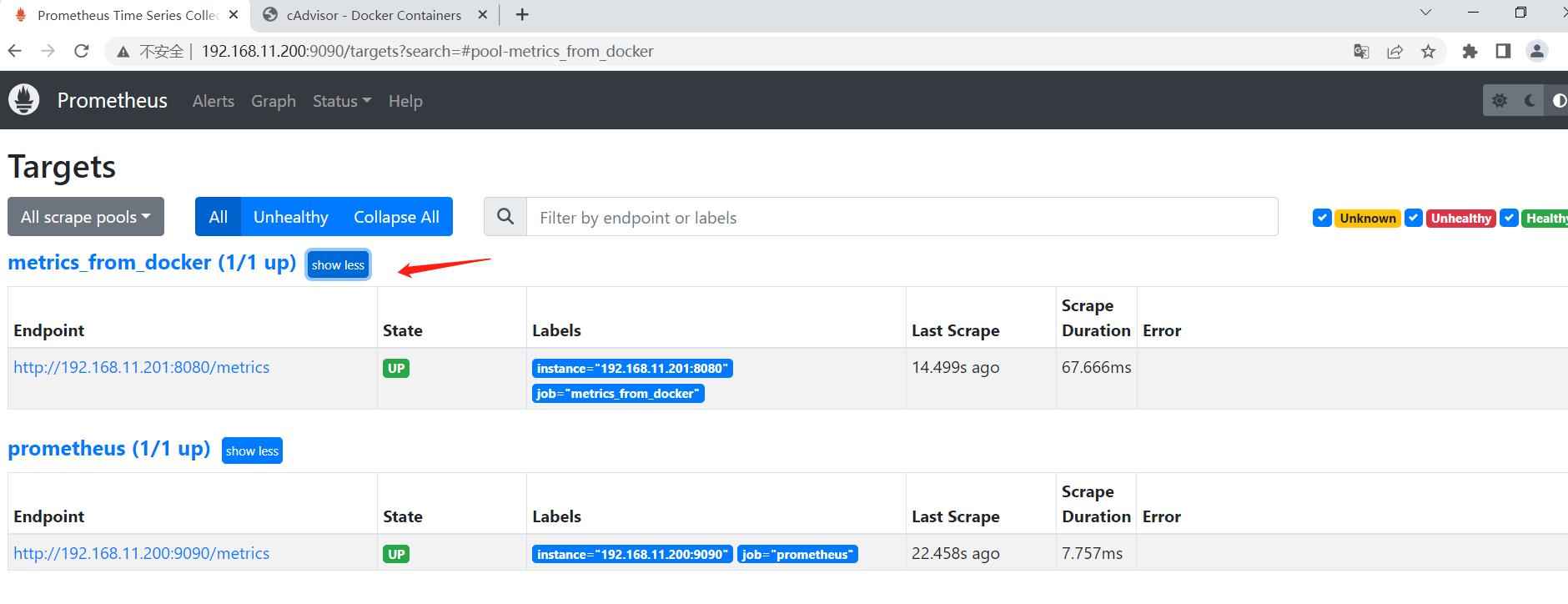Click the browser forward arrow

pyautogui.click(x=48, y=51)
